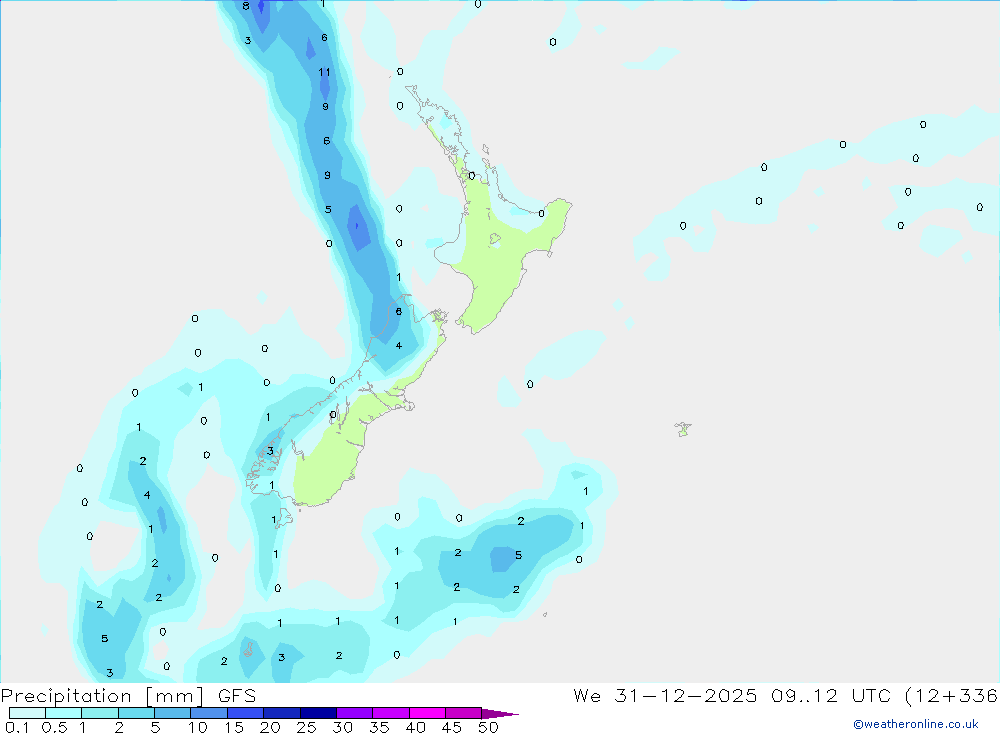Click the 5-10 mm blue legend swatch
This screenshot has width=1000, height=733.
(x=173, y=713)
